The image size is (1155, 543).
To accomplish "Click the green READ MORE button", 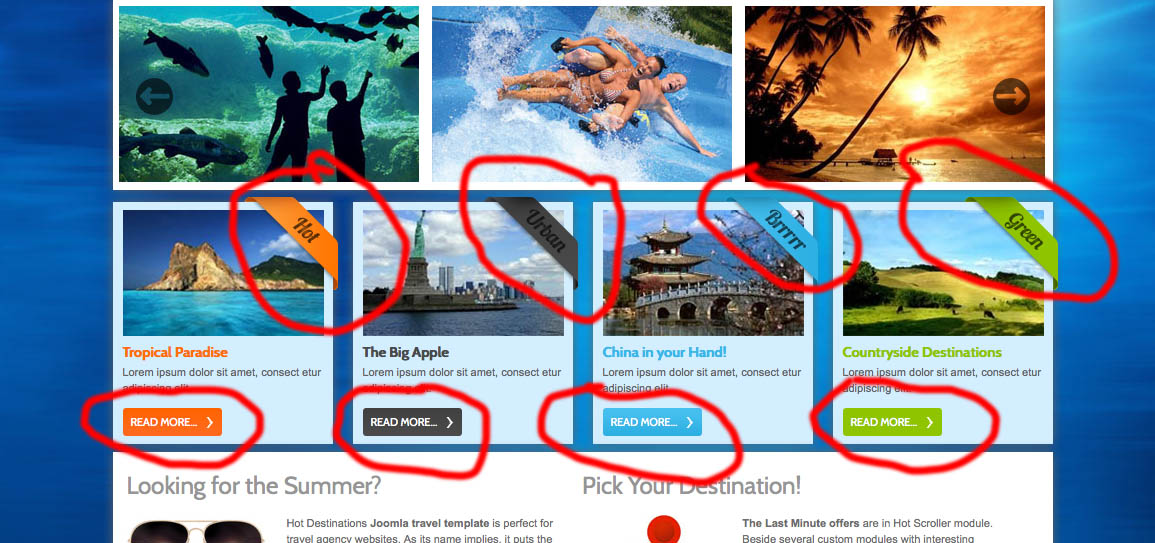I will pos(892,422).
